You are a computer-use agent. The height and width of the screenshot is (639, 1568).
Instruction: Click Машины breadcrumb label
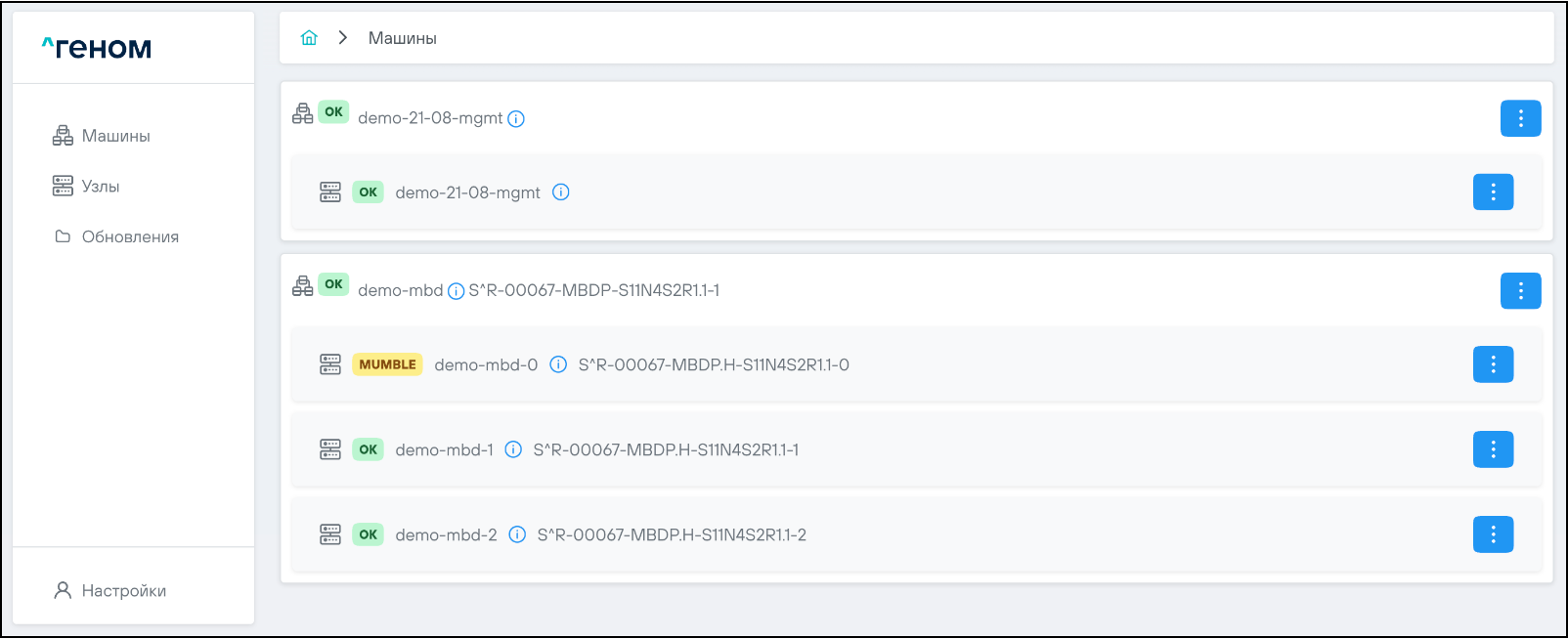(402, 38)
